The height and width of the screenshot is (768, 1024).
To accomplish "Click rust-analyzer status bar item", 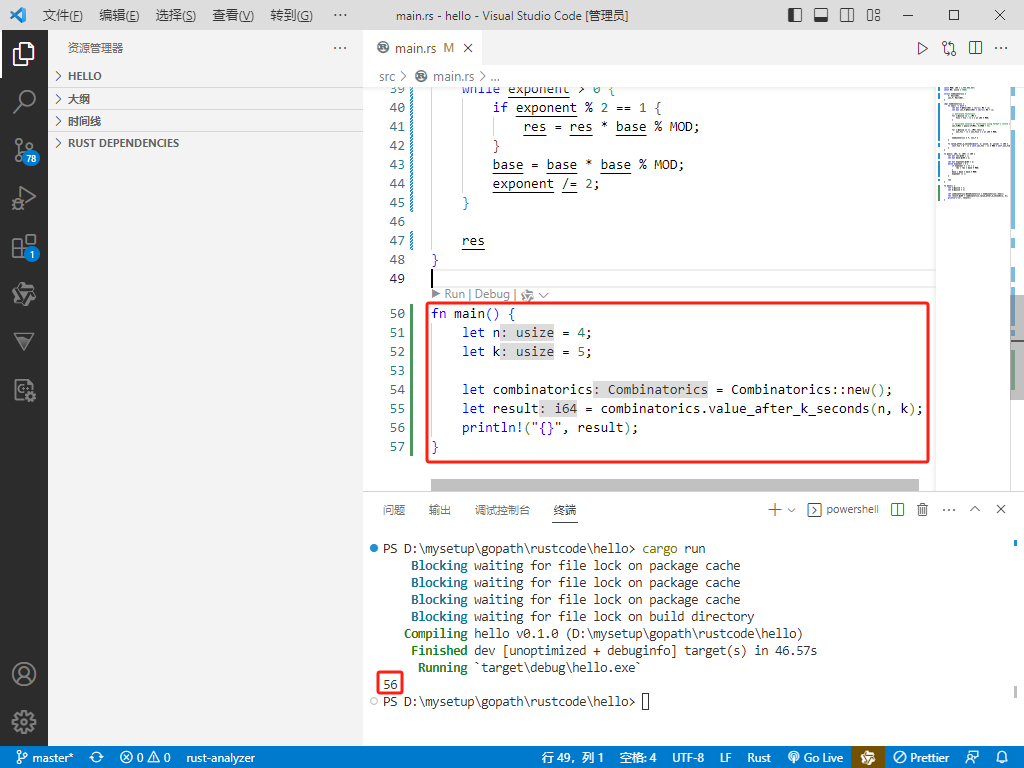I will pos(221,758).
